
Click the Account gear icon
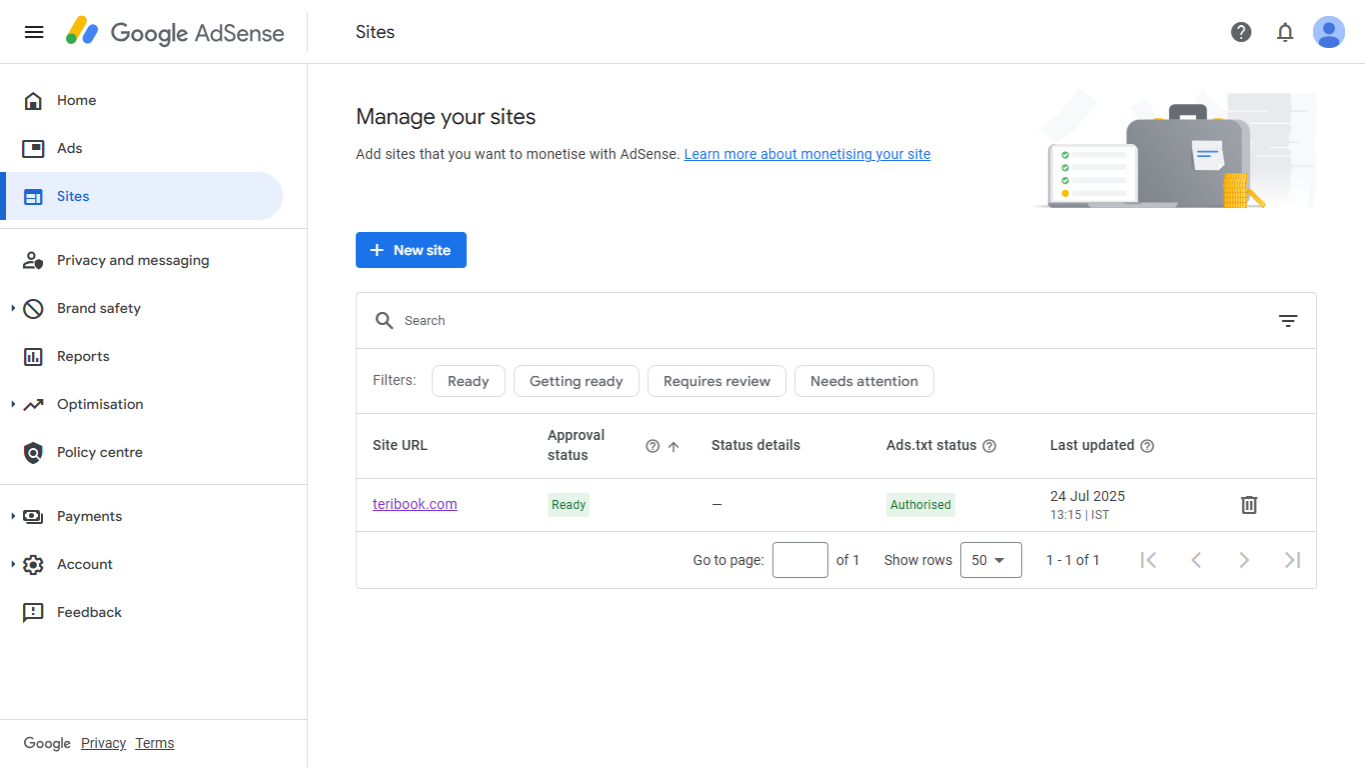(x=33, y=564)
